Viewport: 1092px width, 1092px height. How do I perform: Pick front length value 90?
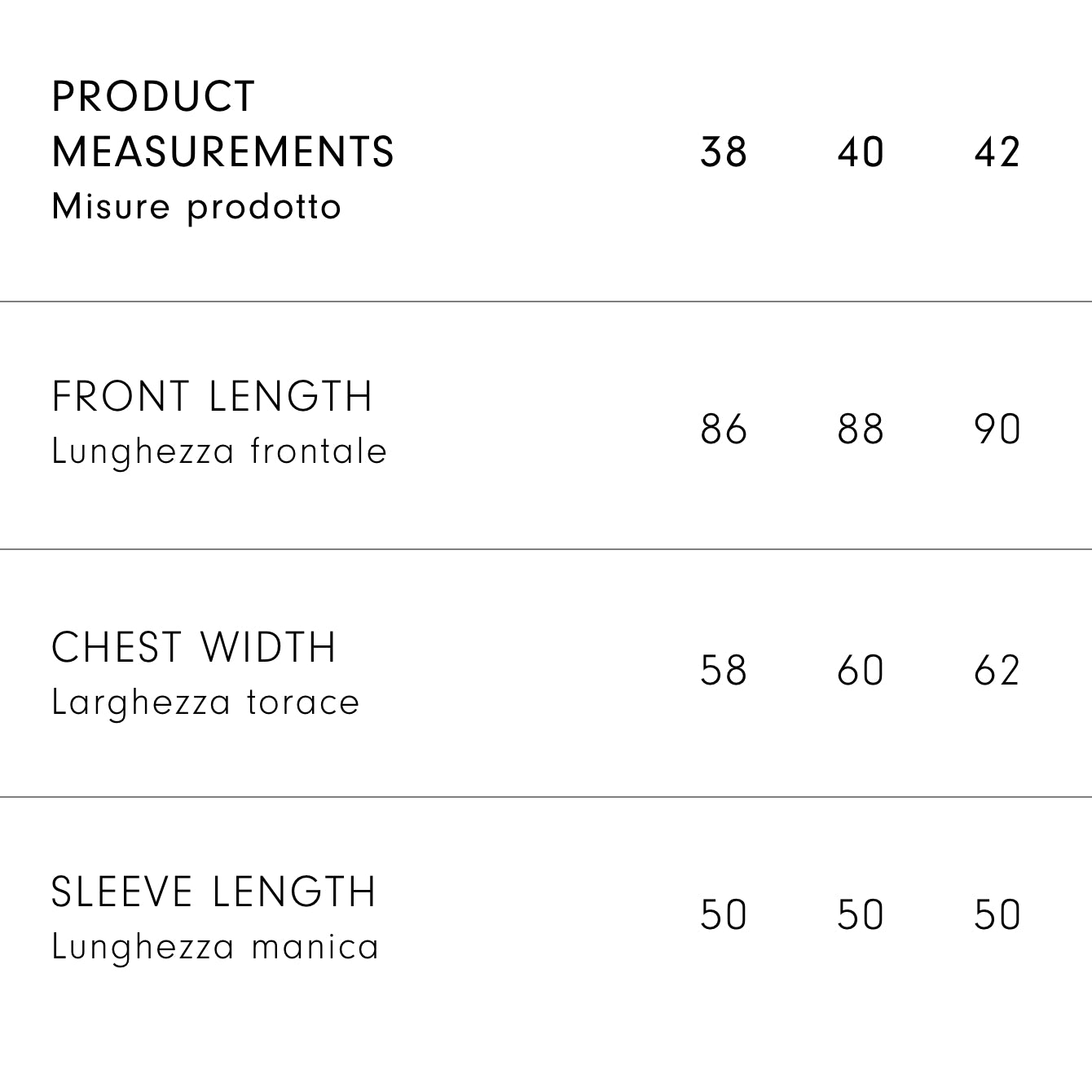point(997,429)
